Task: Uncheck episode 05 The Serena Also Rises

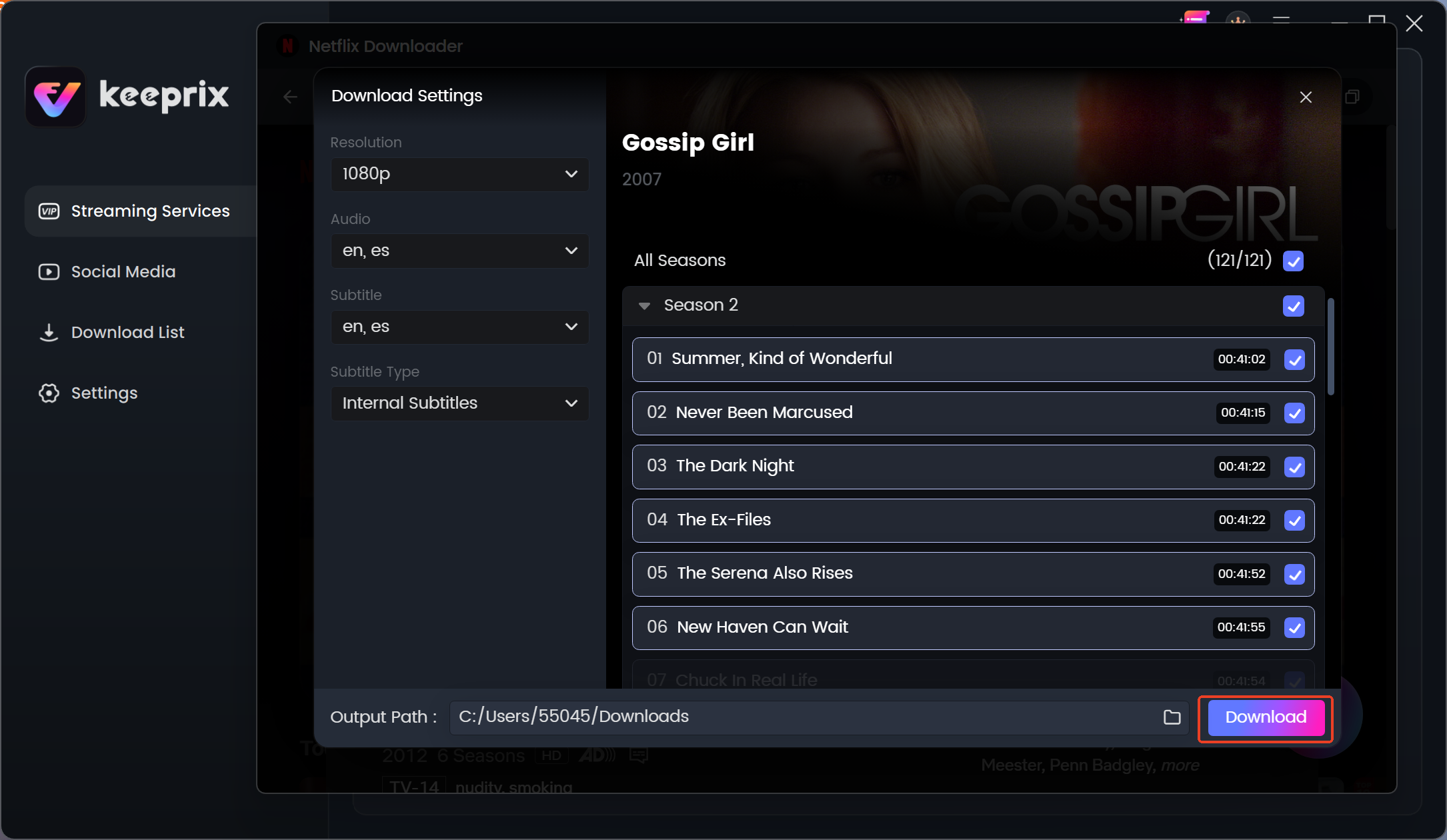Action: pos(1294,575)
